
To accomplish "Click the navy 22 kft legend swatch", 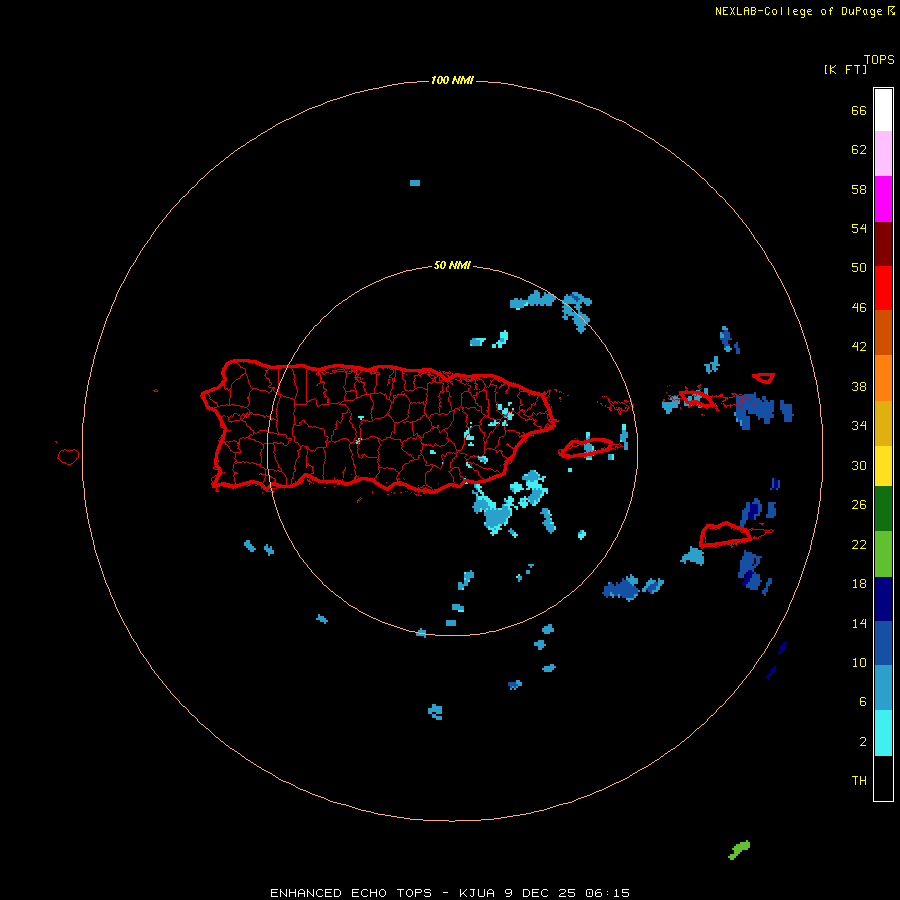I will click(883, 599).
